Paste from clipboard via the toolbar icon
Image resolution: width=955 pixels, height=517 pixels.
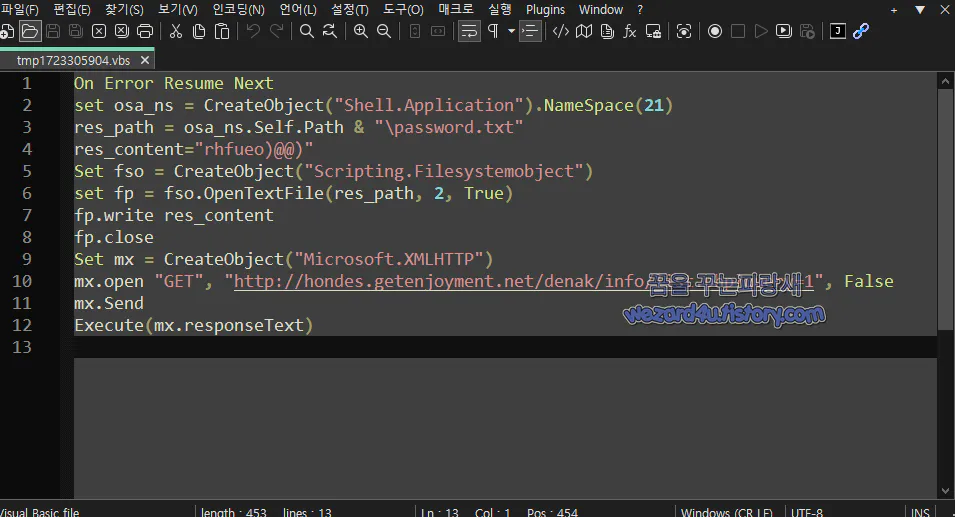(222, 31)
